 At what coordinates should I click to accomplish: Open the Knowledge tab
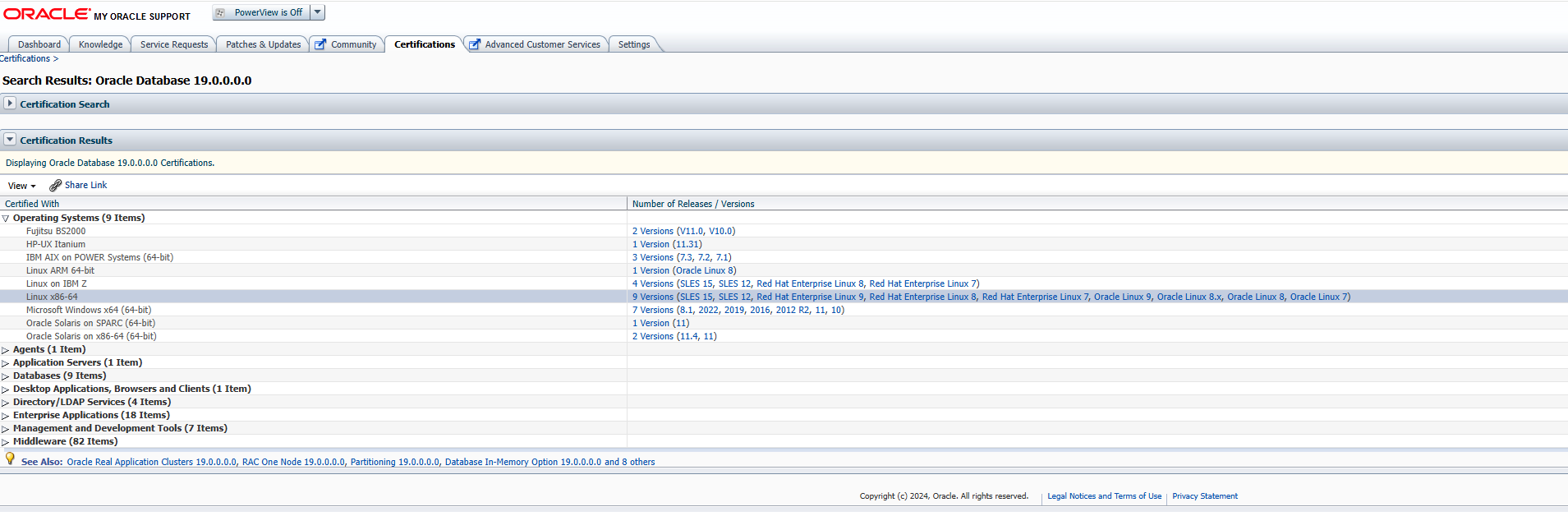100,44
